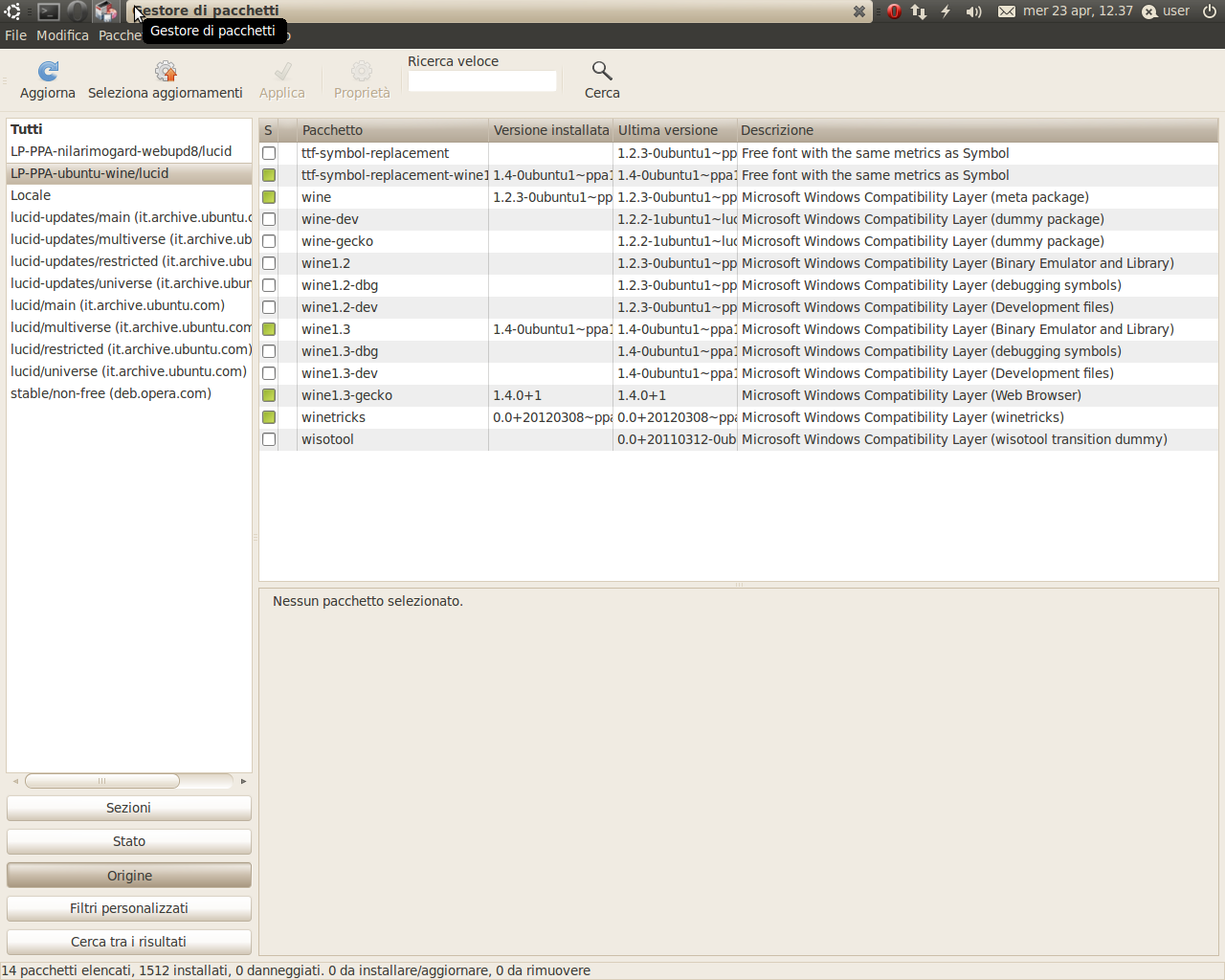Screen dimensions: 1225x980
Task: Click the Applica checkmark icon
Action: click(x=282, y=71)
